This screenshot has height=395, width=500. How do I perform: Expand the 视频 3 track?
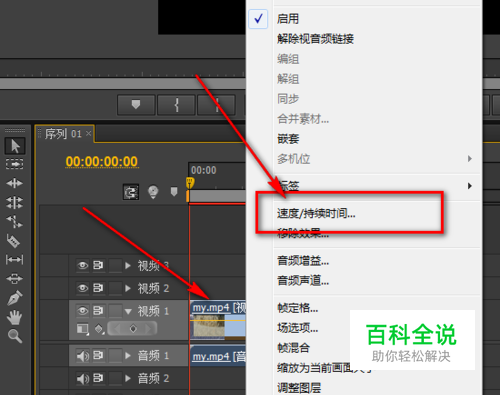(x=128, y=266)
